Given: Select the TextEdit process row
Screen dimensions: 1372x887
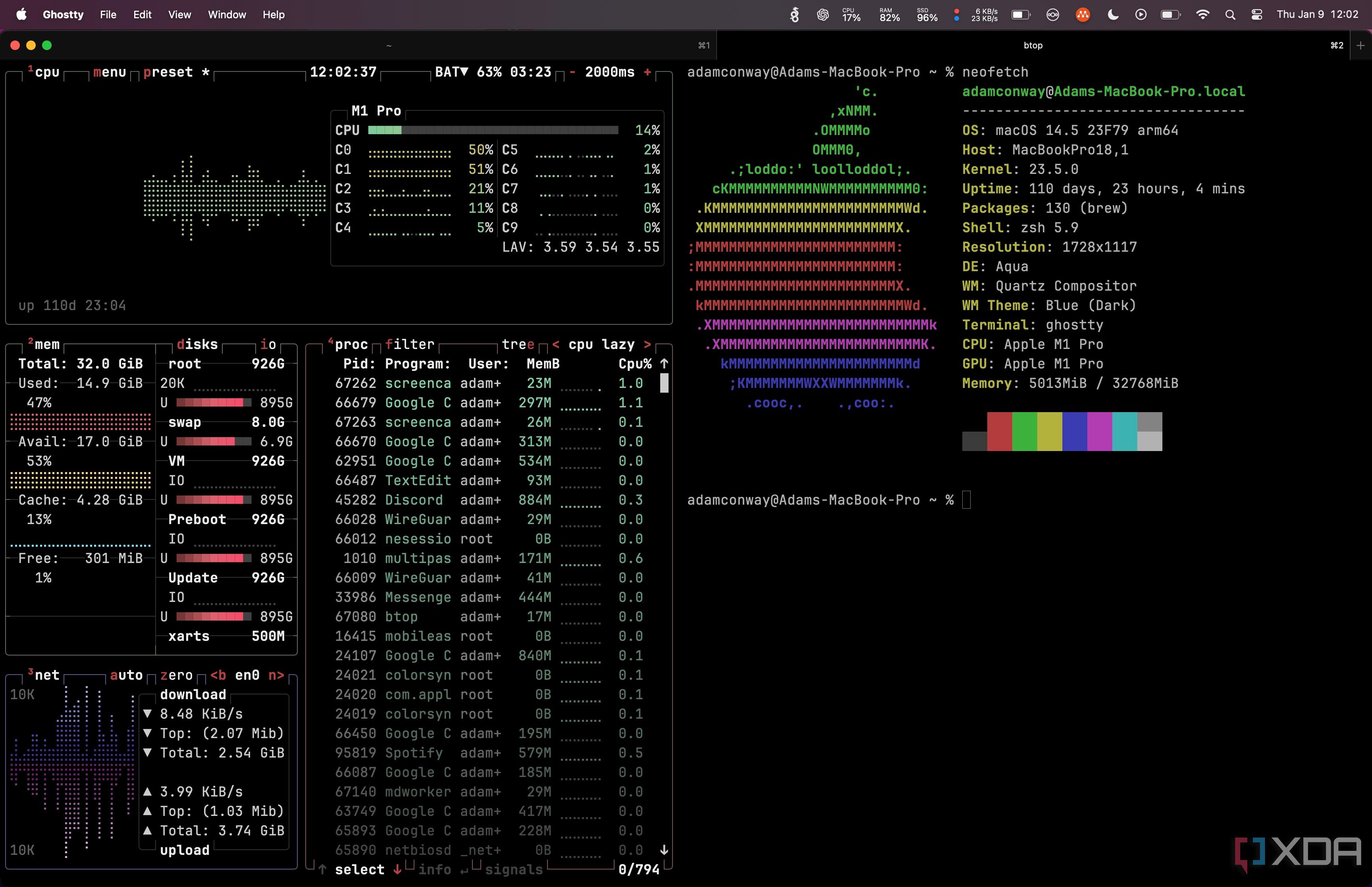Looking at the screenshot, I should (489, 480).
